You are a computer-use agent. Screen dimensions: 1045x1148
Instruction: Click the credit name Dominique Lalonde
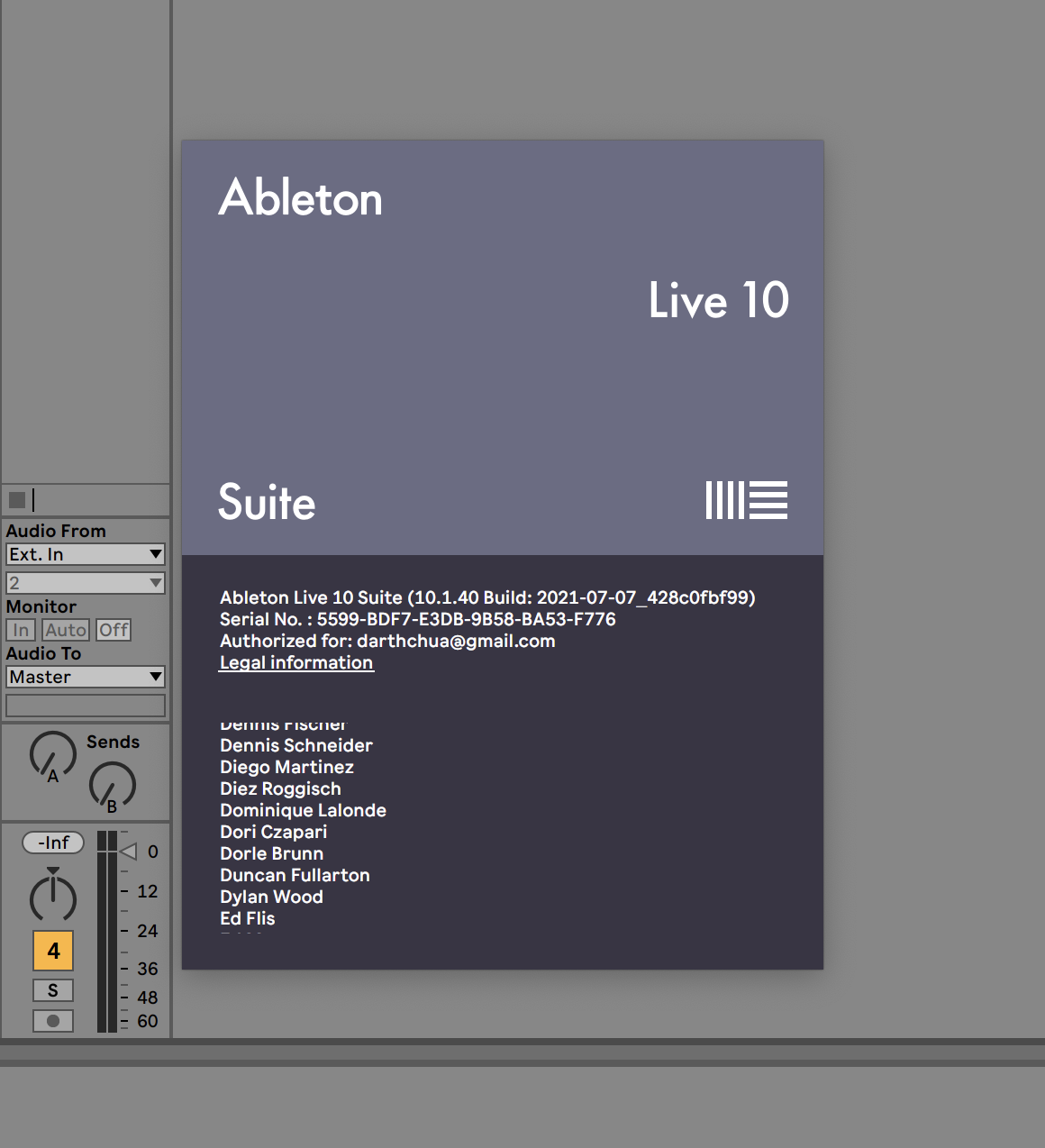point(303,810)
